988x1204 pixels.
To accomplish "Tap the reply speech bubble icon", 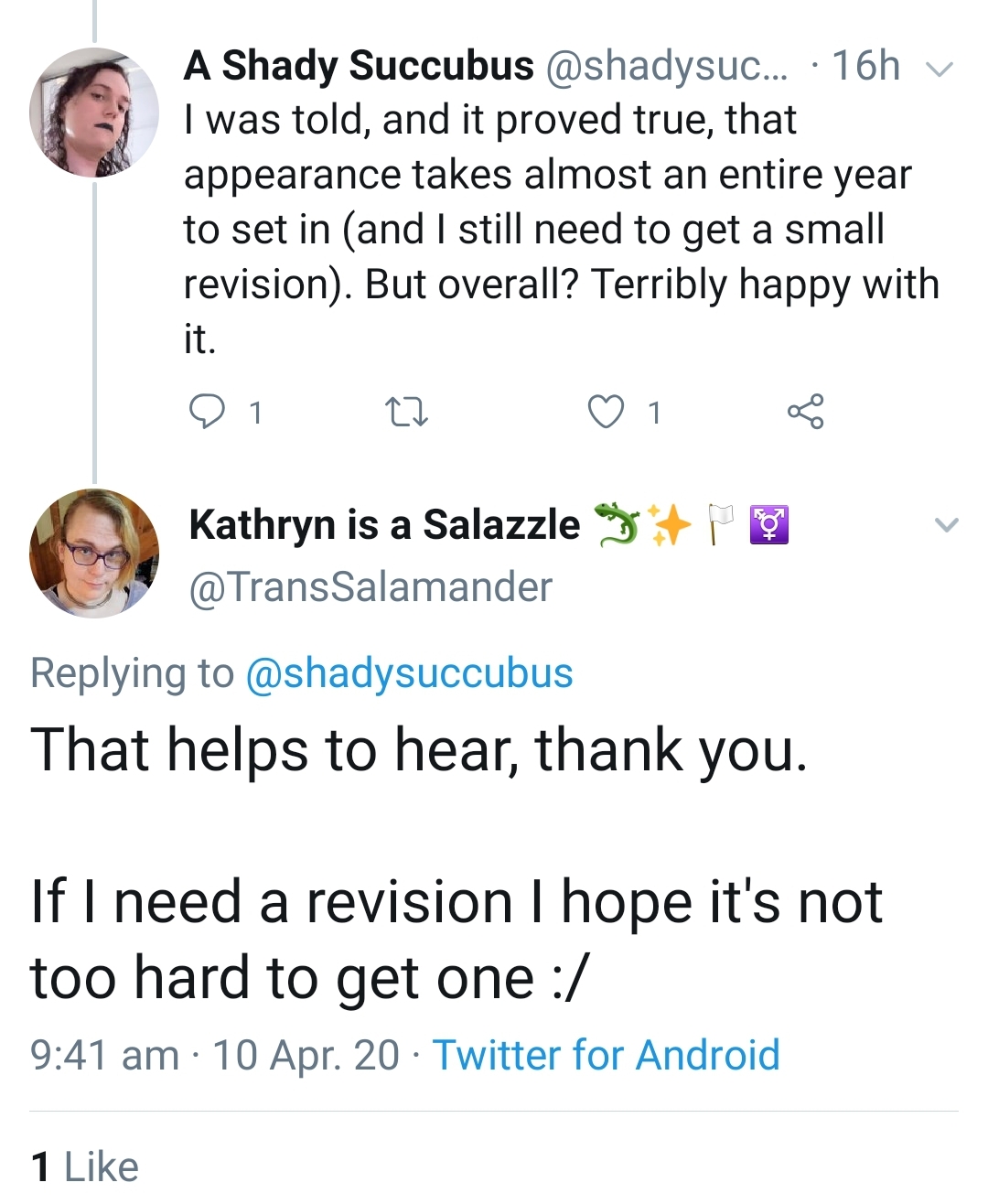I will coord(207,412).
